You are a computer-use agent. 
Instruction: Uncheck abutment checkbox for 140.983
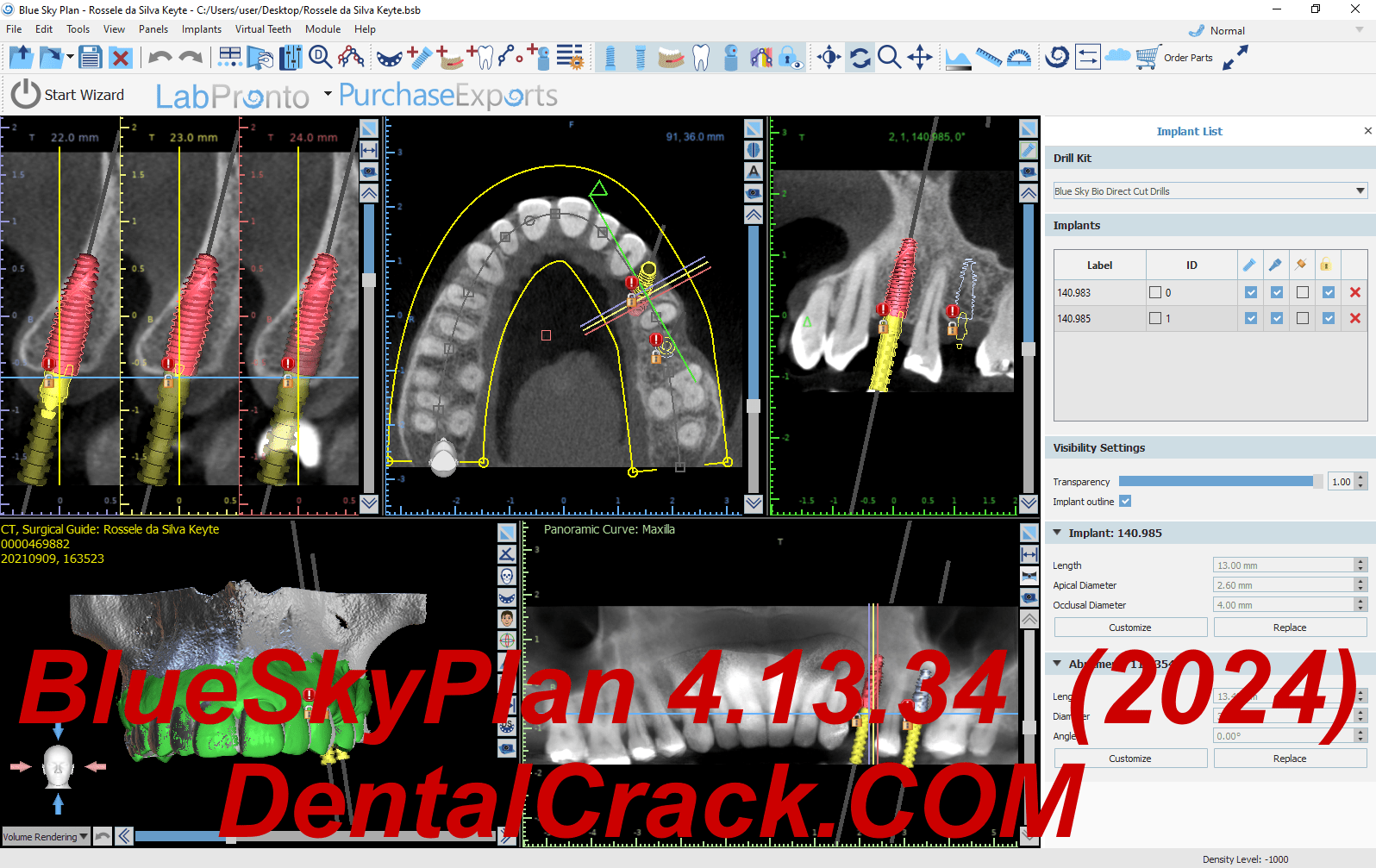pyautogui.click(x=1277, y=292)
